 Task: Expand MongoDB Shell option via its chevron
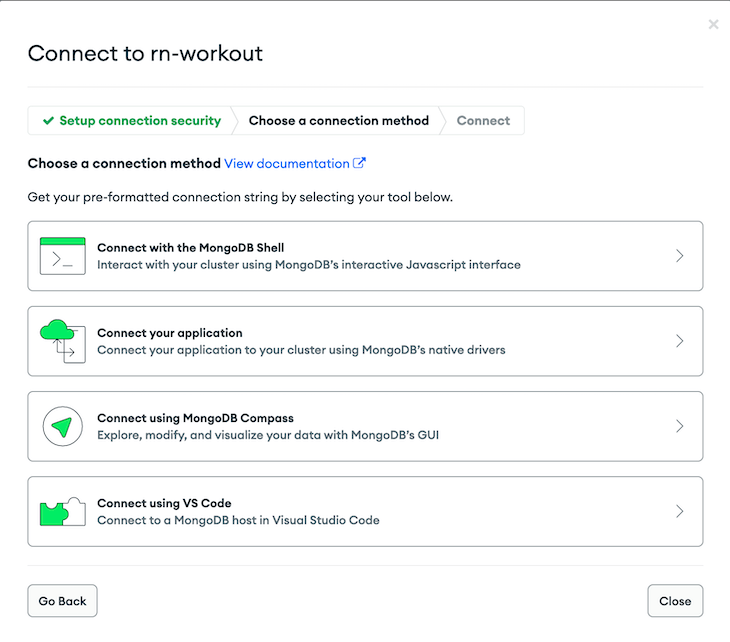pos(680,256)
